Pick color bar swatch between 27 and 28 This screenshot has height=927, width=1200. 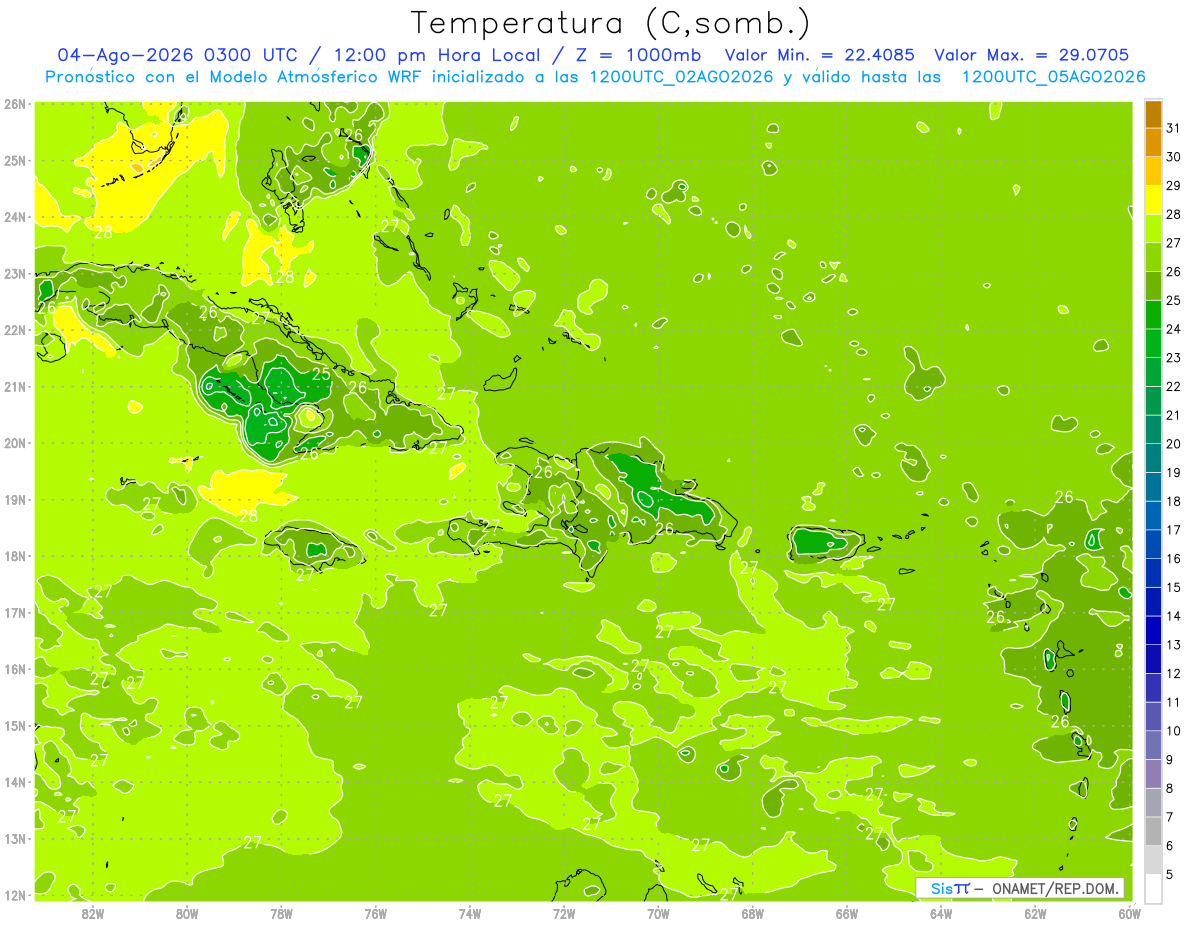pyautogui.click(x=1153, y=229)
